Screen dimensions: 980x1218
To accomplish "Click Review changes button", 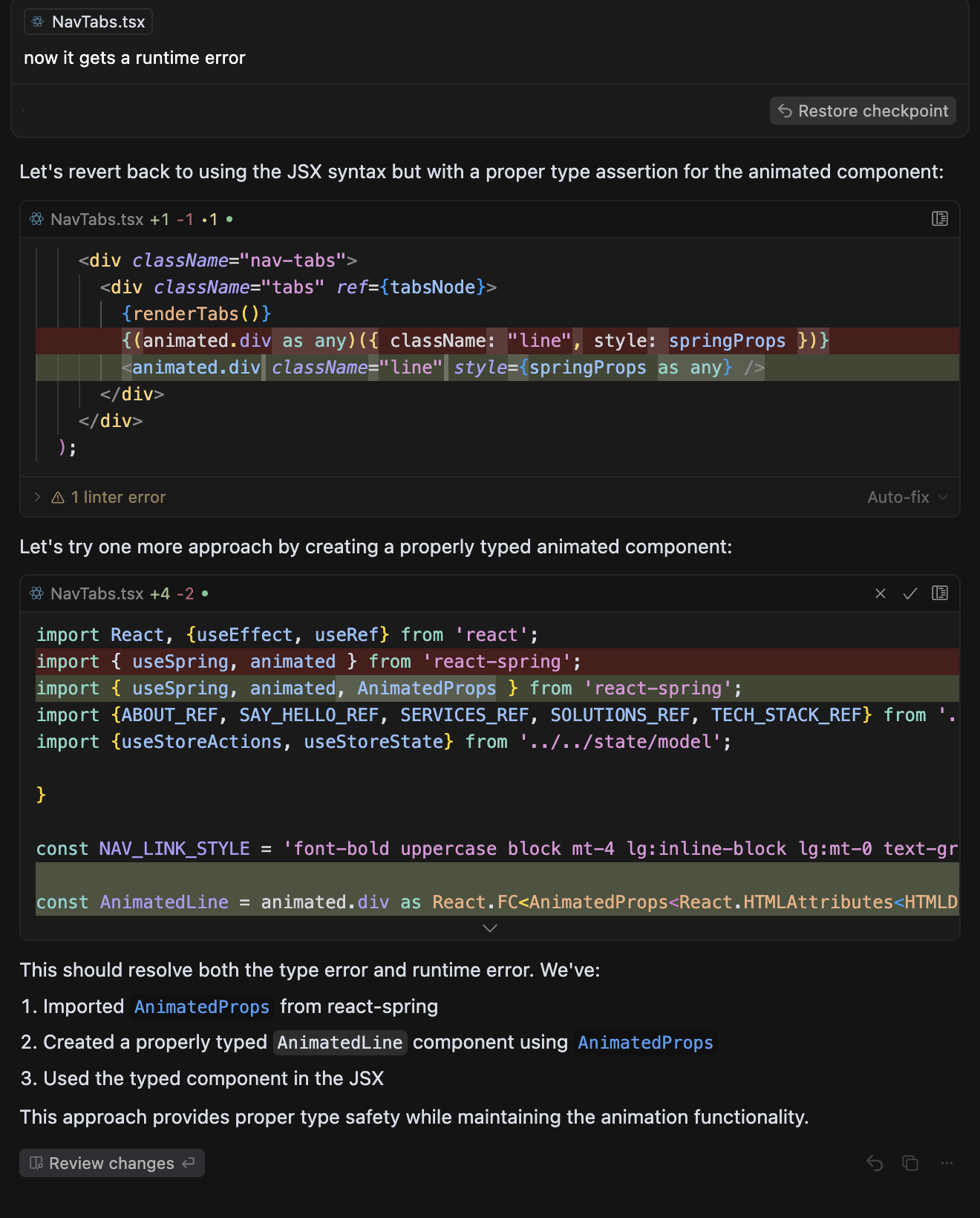I will point(112,1163).
